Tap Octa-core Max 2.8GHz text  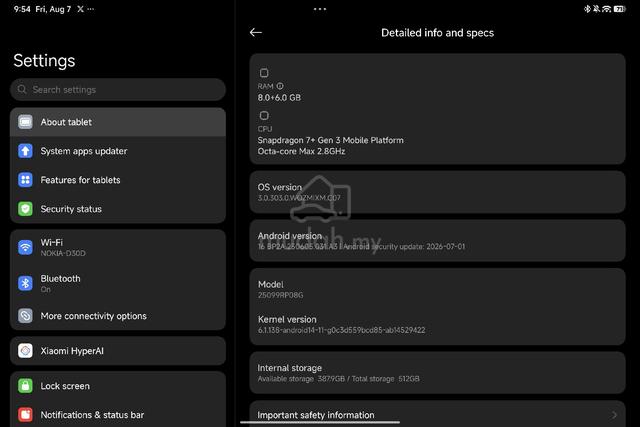[301, 151]
